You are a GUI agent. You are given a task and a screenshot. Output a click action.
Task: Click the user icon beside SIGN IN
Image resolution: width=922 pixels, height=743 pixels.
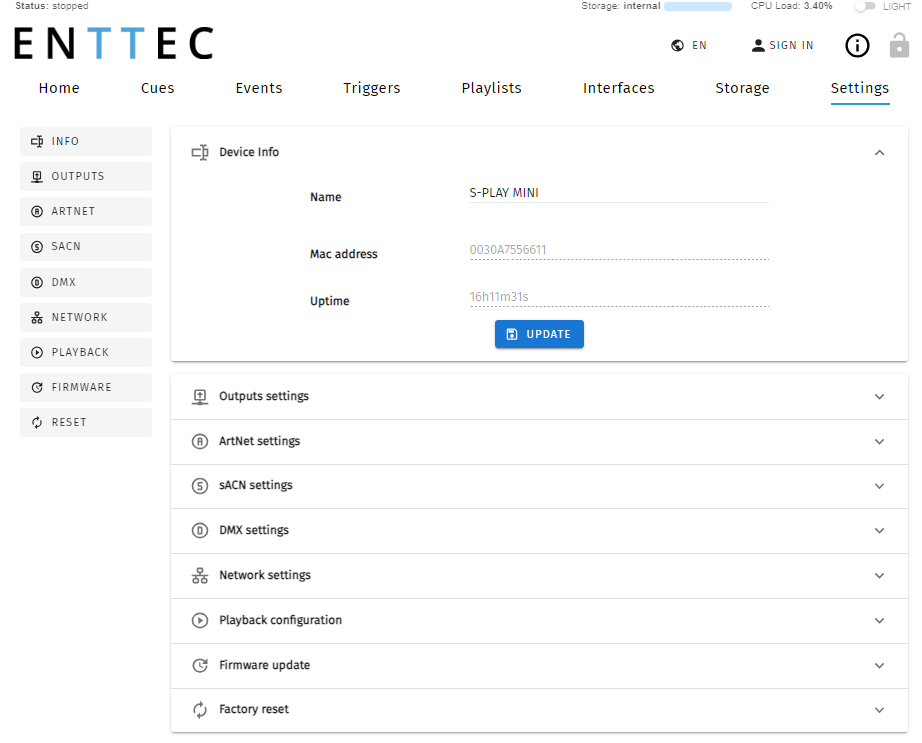coord(758,45)
